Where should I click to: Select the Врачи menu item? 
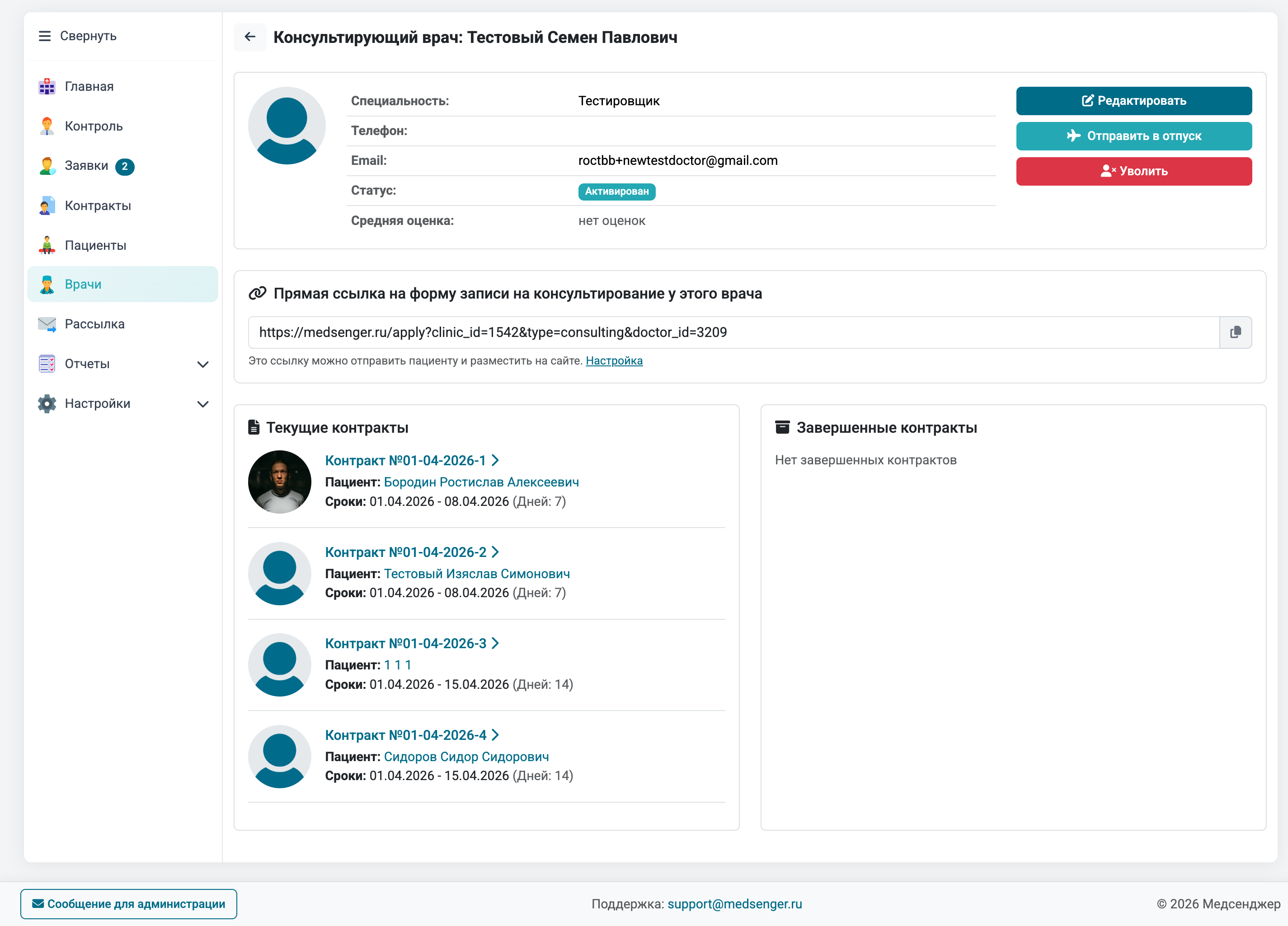(122, 285)
